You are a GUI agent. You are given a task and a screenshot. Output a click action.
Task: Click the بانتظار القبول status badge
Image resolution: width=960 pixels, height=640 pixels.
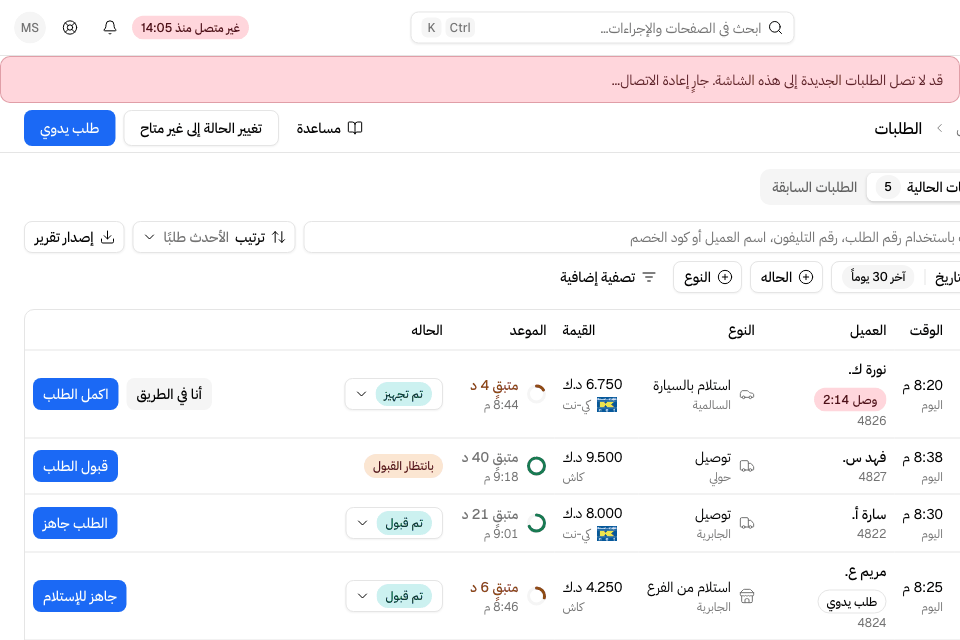403,466
